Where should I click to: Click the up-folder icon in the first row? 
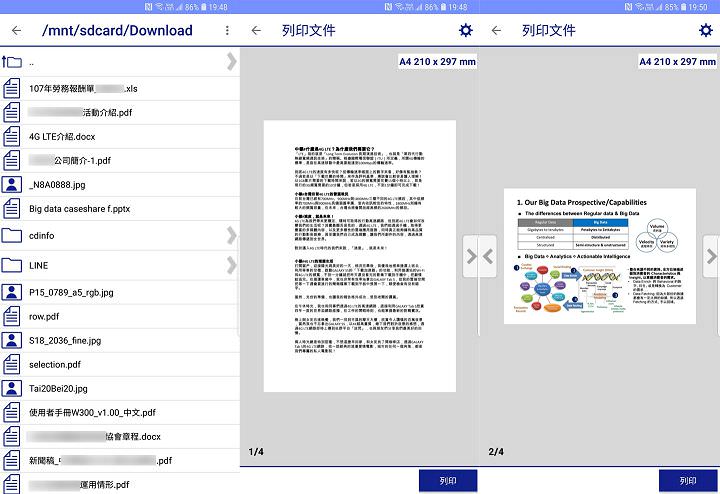11,62
